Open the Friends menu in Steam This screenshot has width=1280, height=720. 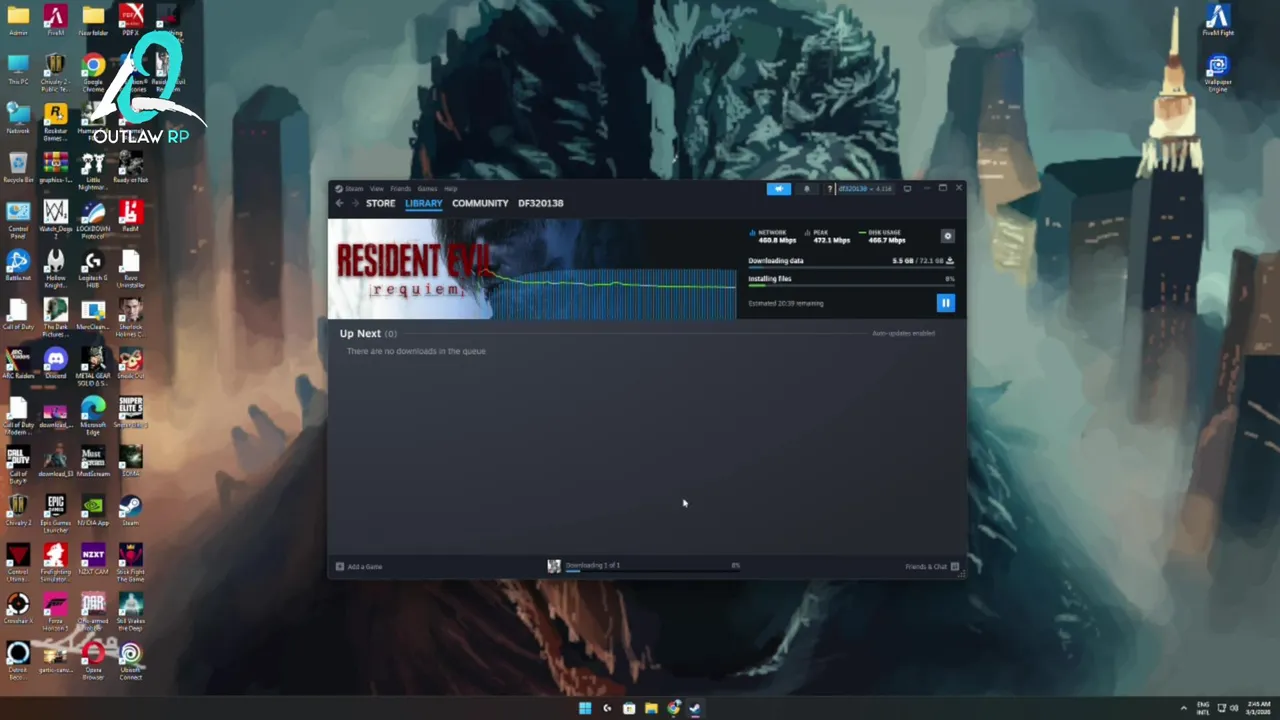click(x=400, y=188)
